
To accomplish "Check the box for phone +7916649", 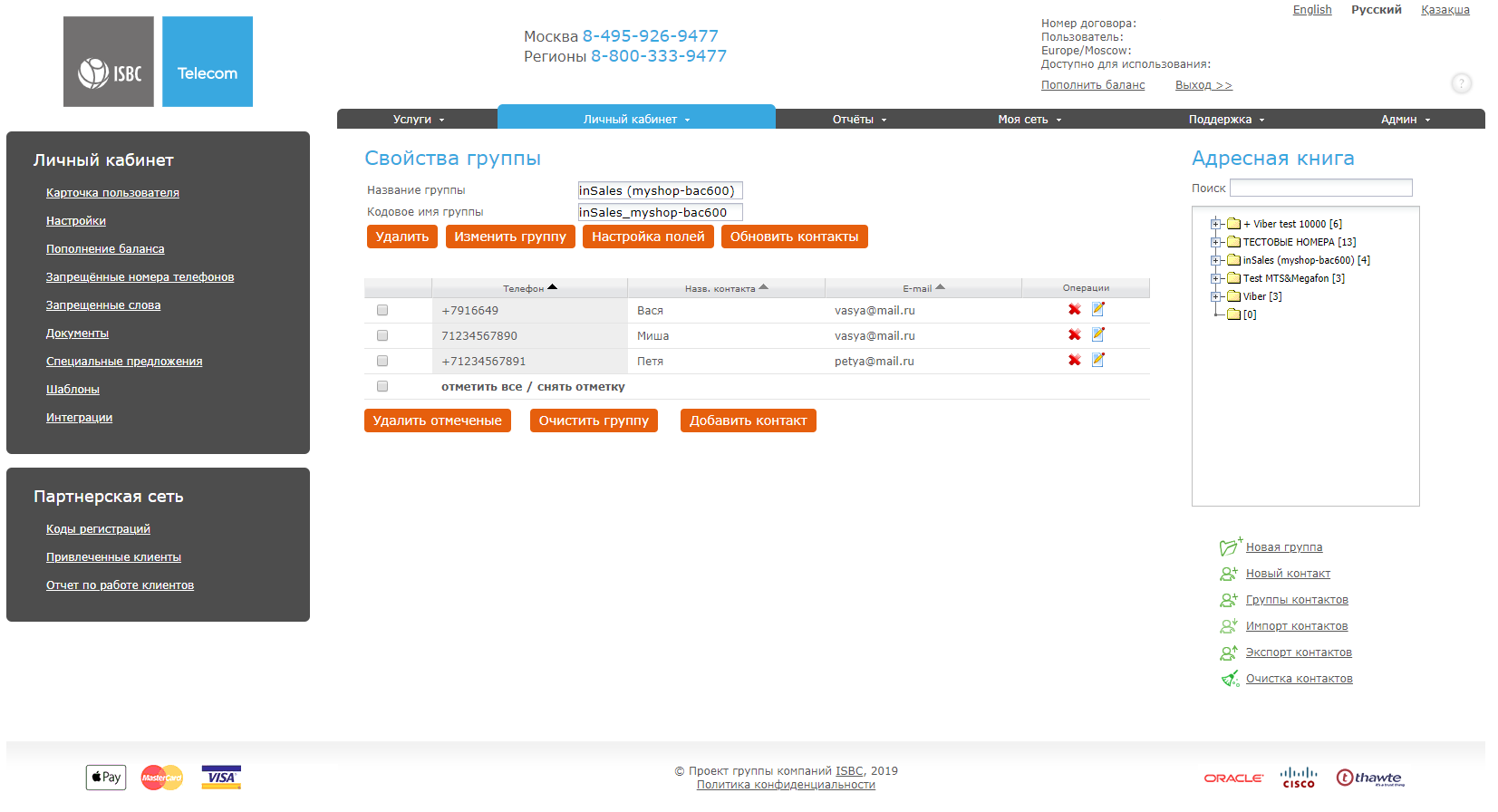I will click(382, 311).
